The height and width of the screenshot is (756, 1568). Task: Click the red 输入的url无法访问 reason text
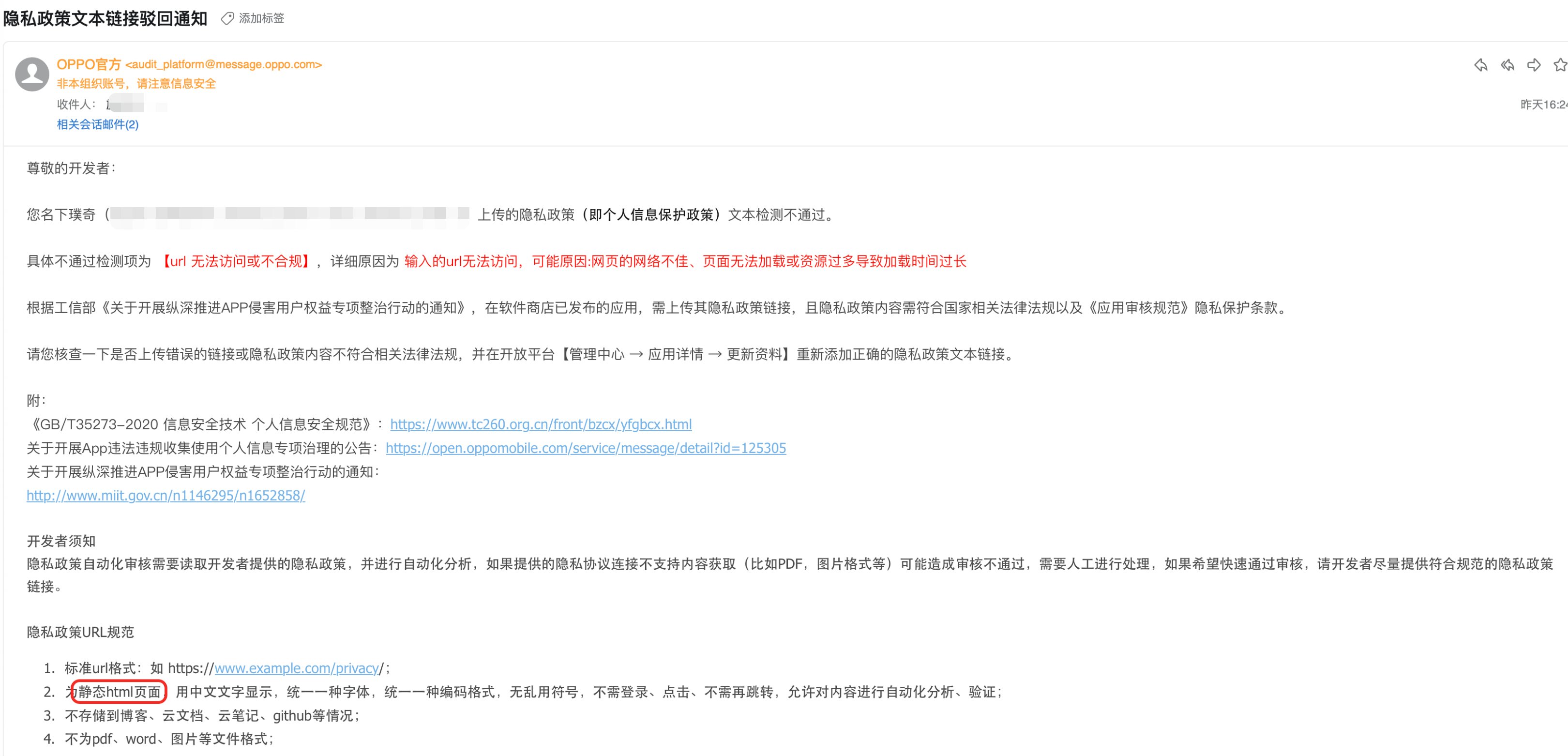pyautogui.click(x=685, y=262)
